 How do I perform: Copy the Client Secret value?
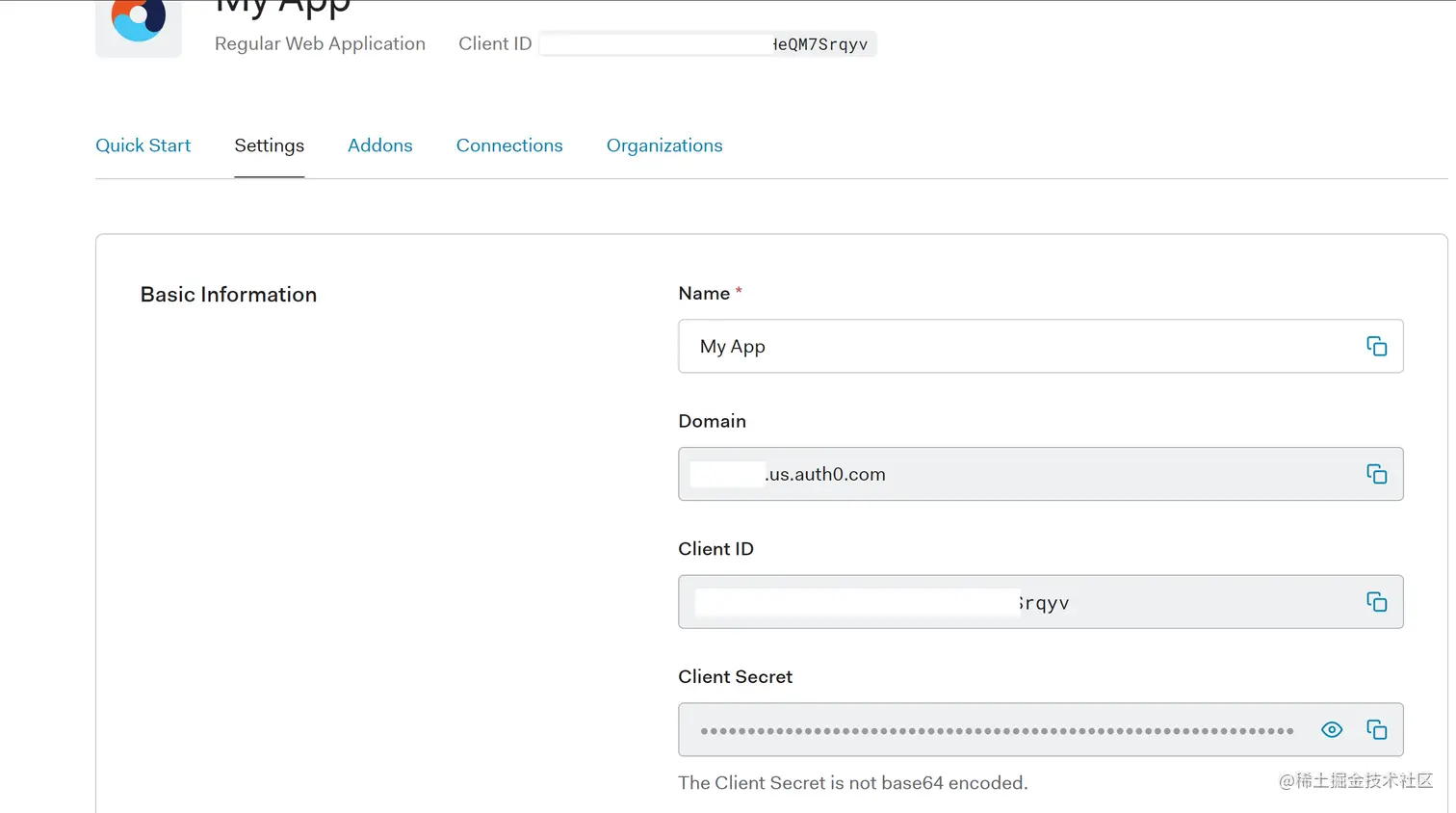(1377, 729)
